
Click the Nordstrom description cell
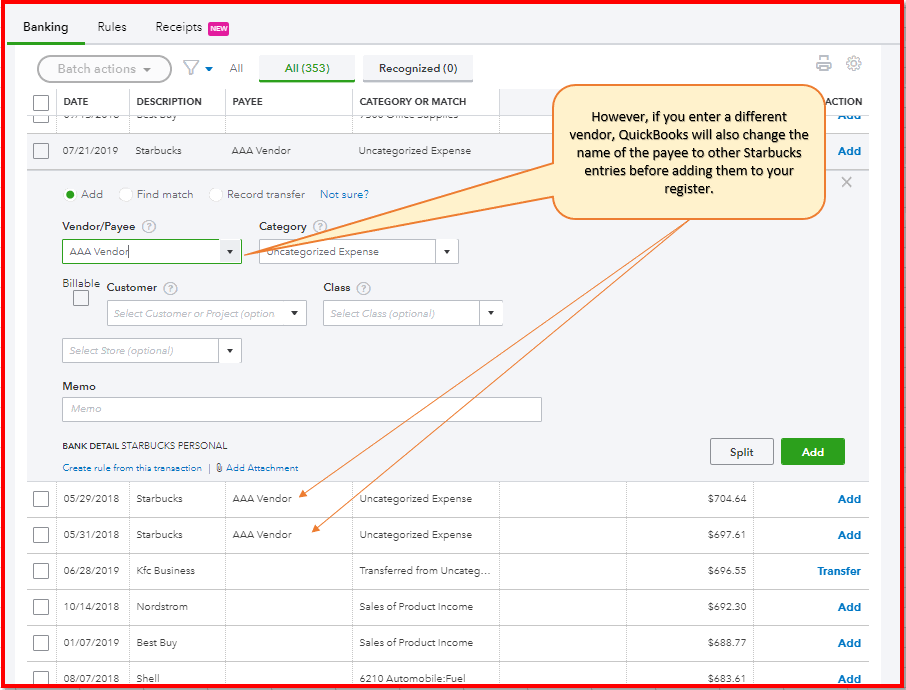click(x=162, y=607)
